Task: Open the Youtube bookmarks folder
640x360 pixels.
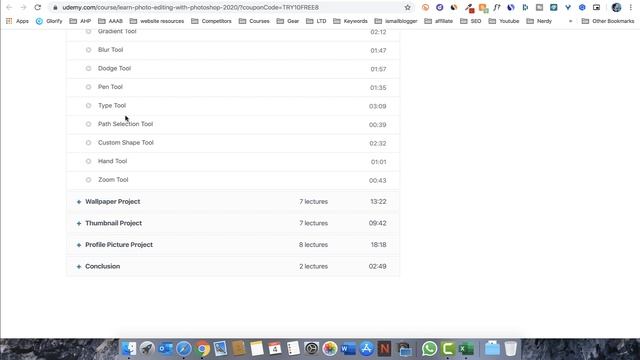Action: 504,21
